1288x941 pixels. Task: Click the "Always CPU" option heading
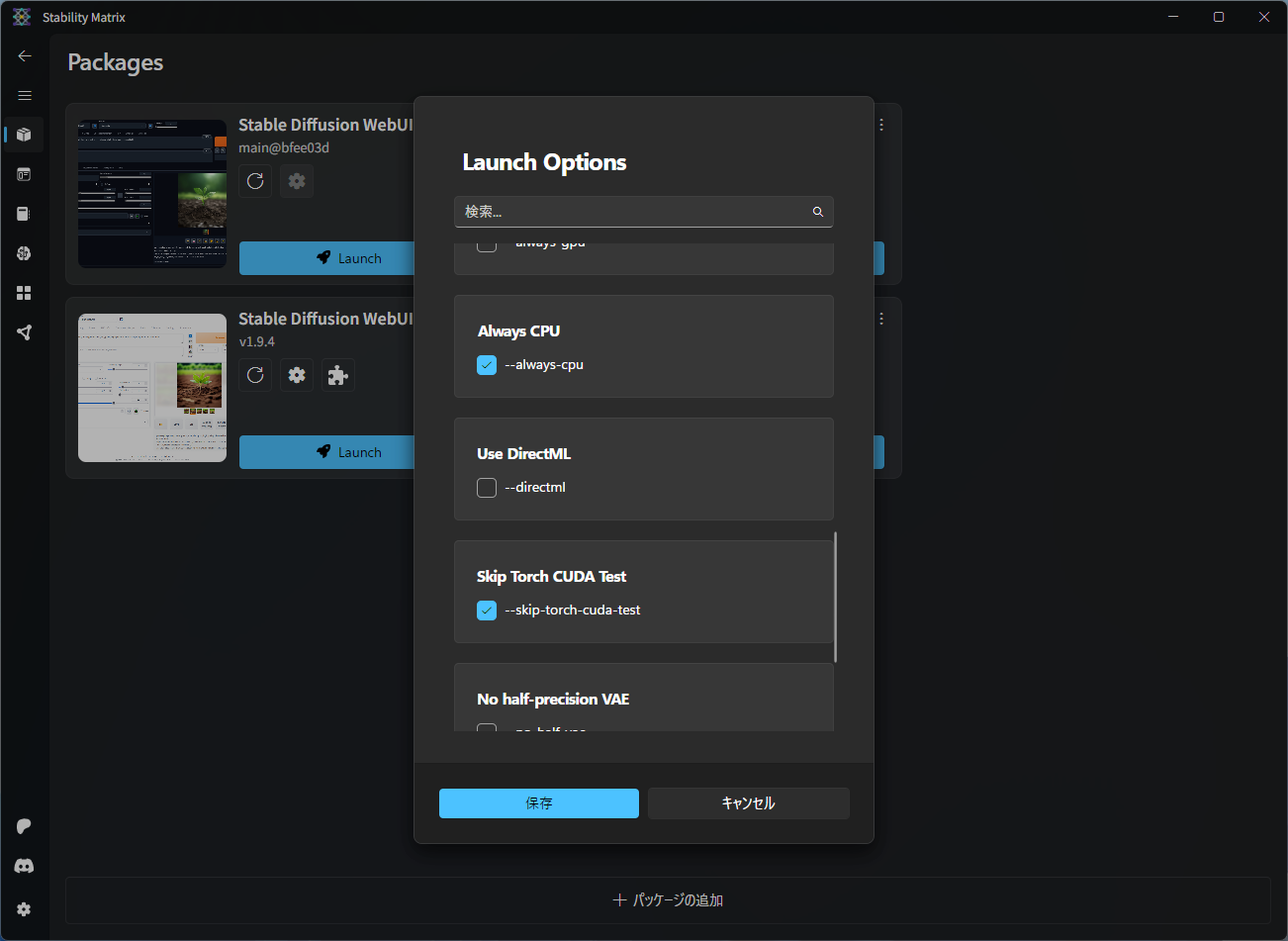click(518, 331)
